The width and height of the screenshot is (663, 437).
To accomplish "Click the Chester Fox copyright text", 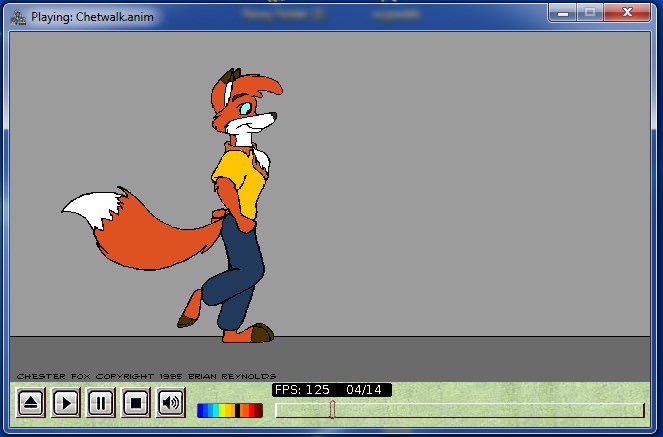I will coord(146,376).
